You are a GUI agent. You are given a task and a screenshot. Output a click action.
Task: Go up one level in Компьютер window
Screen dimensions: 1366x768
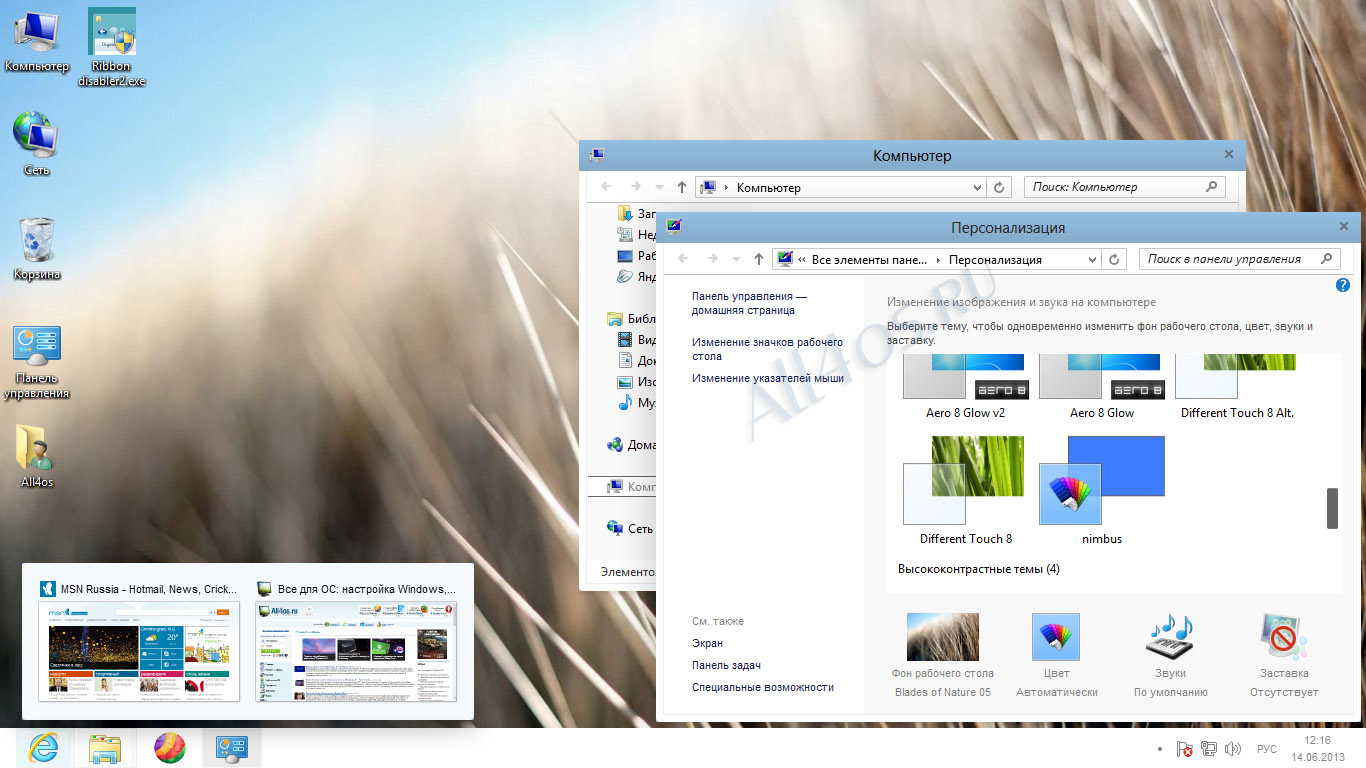click(682, 187)
